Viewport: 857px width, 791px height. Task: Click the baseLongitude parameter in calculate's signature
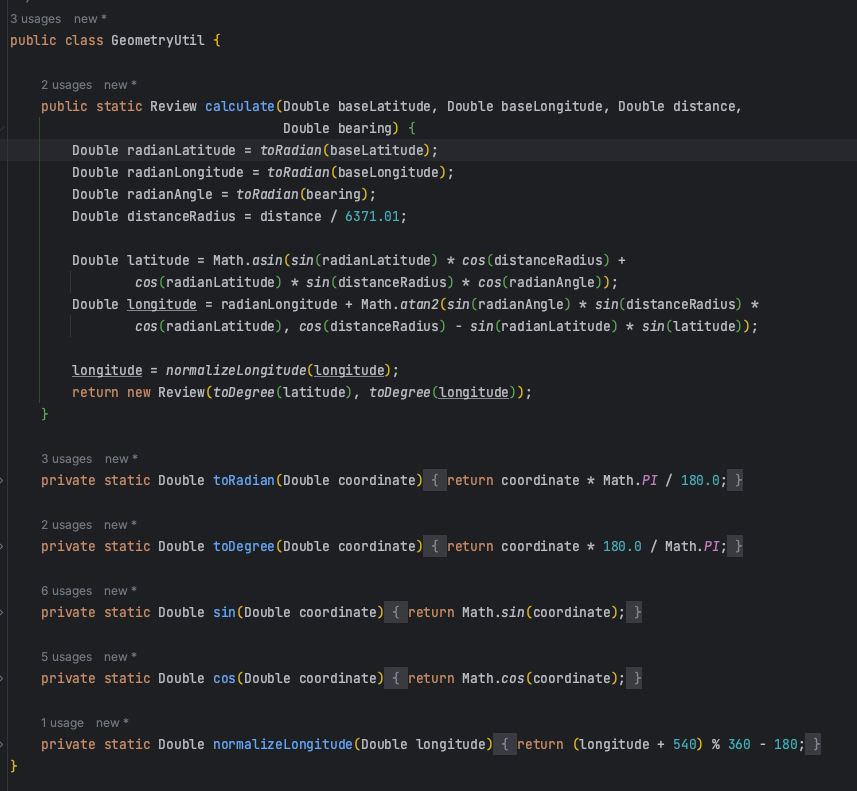(x=551, y=107)
